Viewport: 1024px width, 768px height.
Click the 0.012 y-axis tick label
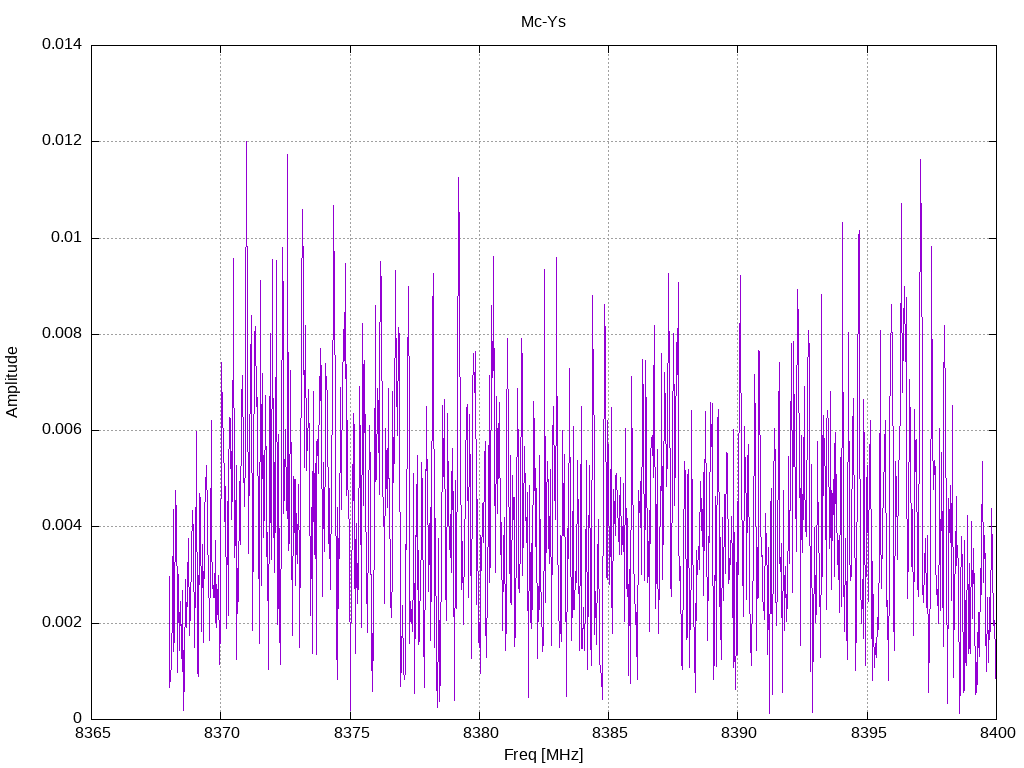click(62, 140)
